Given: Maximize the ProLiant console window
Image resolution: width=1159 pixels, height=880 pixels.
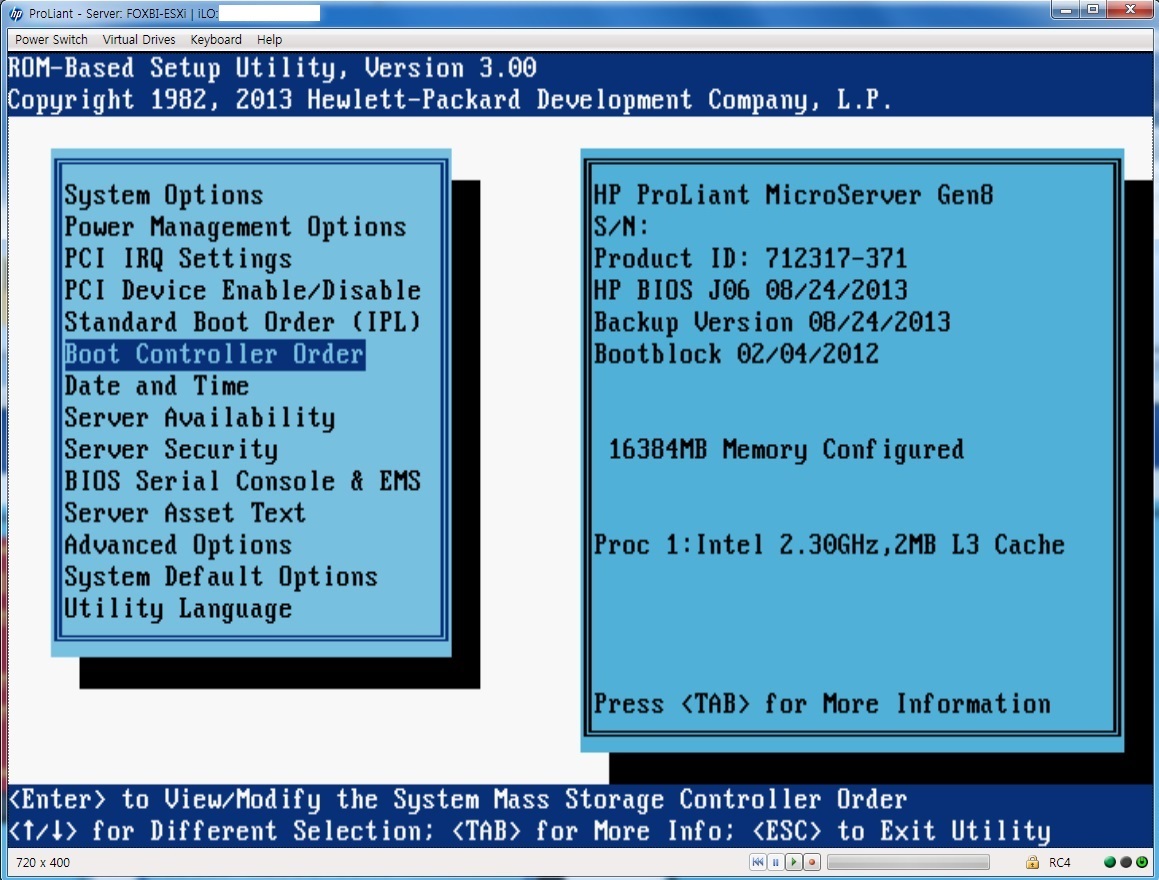Looking at the screenshot, I should point(1093,10).
